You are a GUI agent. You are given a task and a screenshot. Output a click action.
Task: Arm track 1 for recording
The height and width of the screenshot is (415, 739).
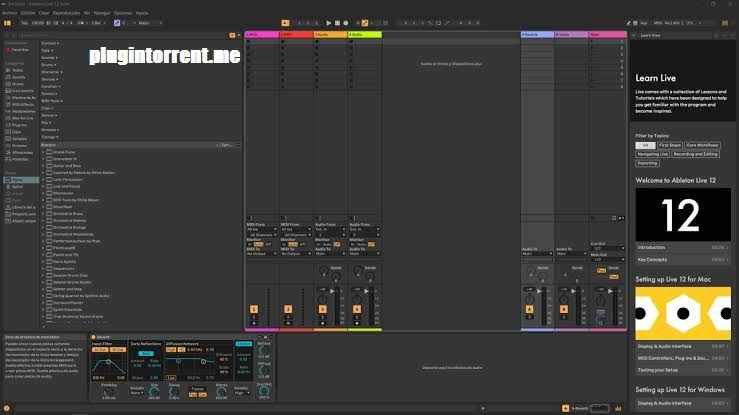[254, 323]
